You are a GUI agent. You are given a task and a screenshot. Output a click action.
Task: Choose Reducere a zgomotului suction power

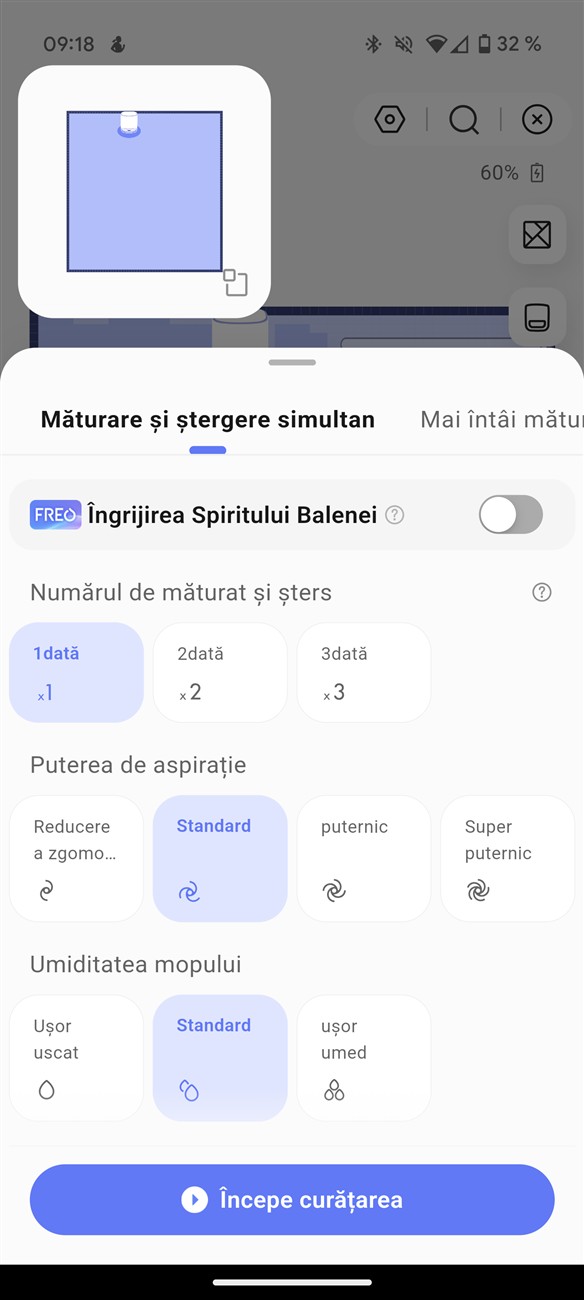76,858
